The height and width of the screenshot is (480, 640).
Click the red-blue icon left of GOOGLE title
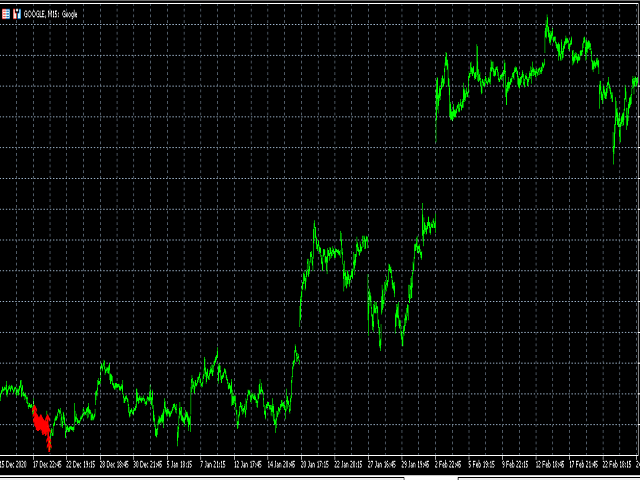tap(17, 14)
